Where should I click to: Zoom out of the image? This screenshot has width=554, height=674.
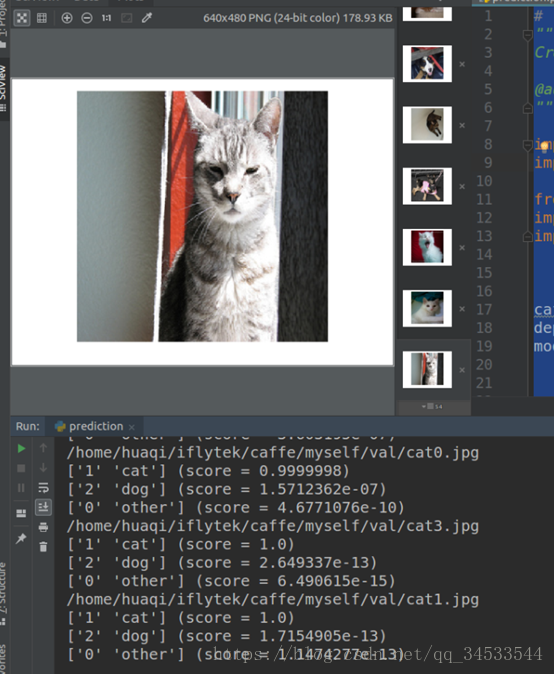(87, 18)
